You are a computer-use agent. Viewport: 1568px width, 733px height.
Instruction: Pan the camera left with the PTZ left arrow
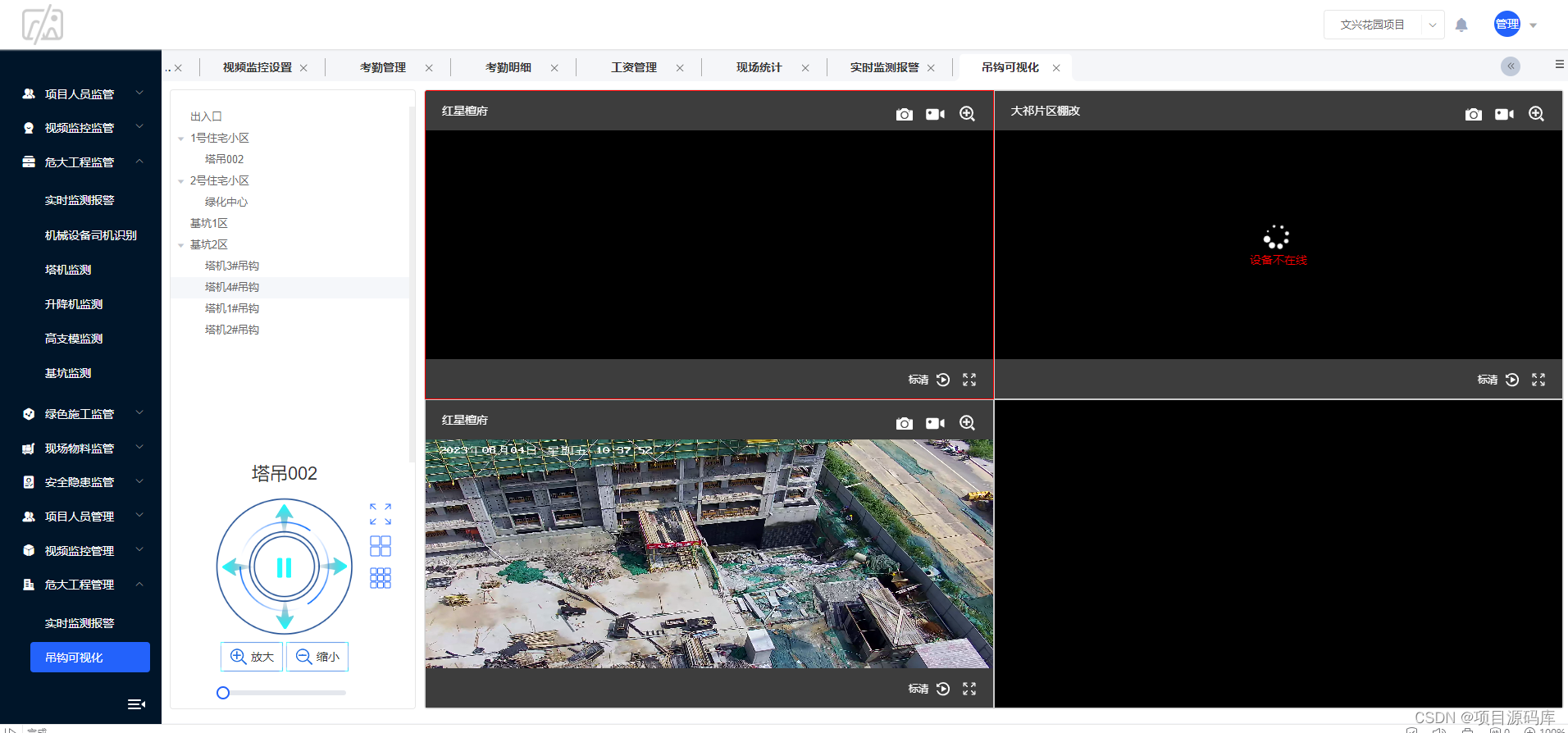click(235, 567)
